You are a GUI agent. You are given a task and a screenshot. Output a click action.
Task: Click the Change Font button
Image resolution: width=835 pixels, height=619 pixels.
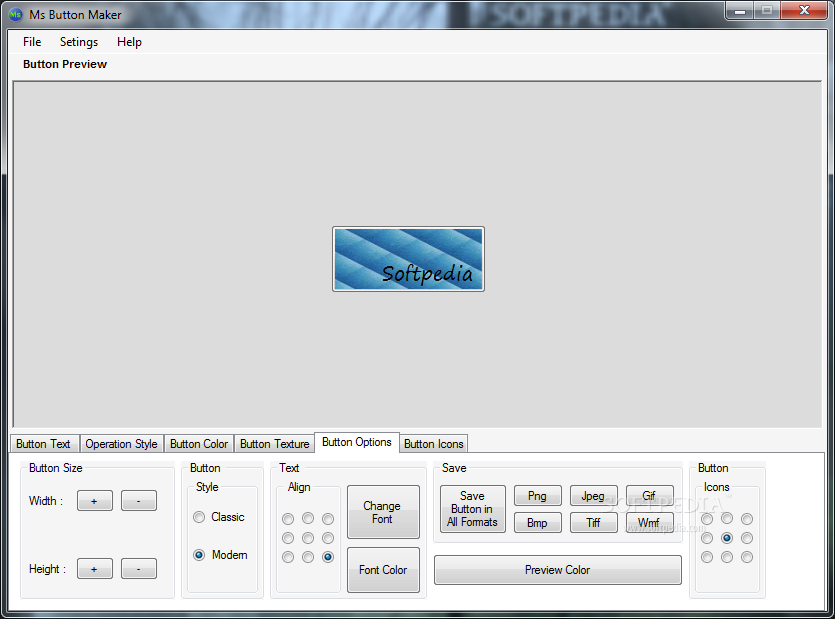pyautogui.click(x=383, y=512)
